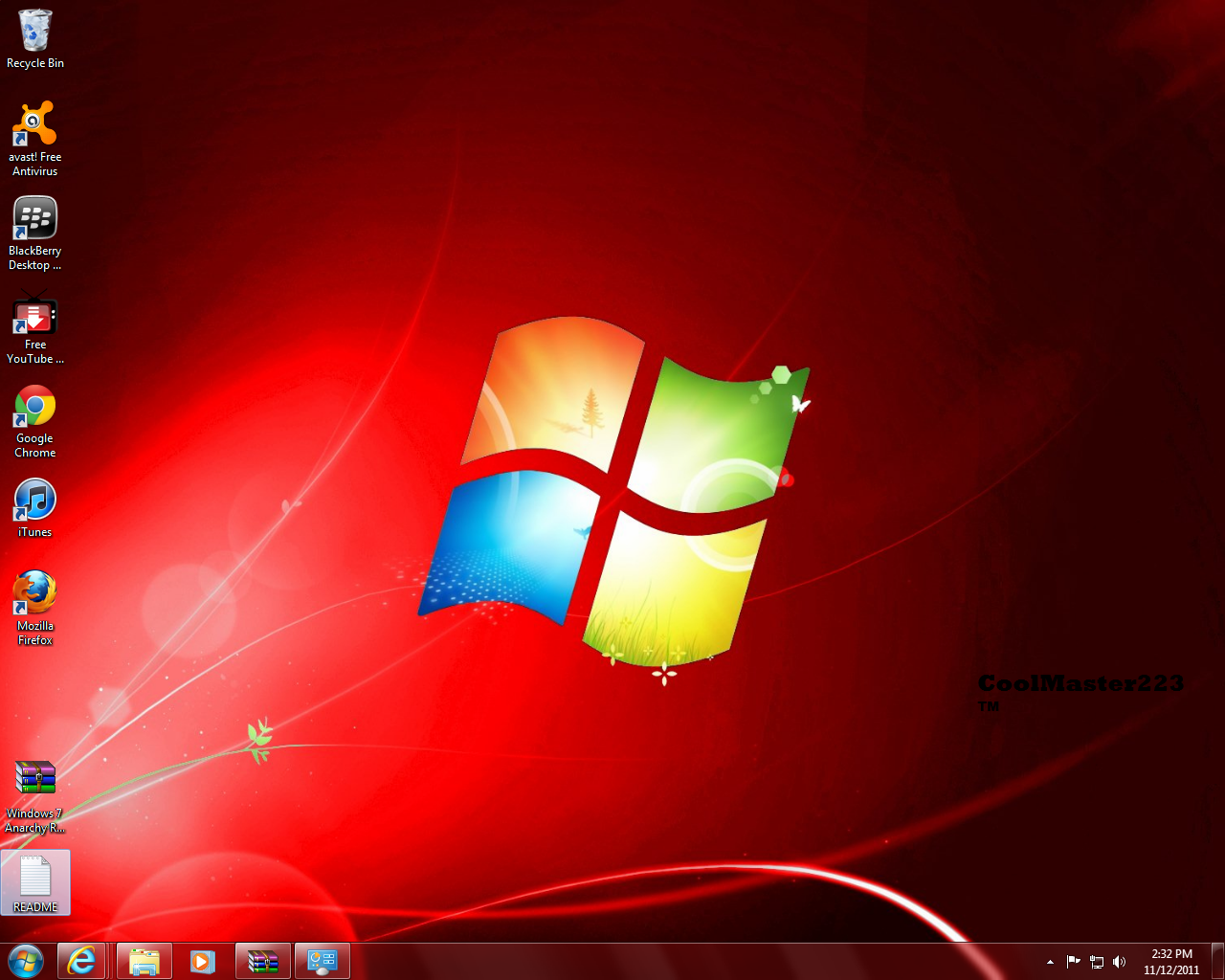The image size is (1225, 980).
Task: Open Windows Explorer from the taskbar
Action: [x=144, y=960]
